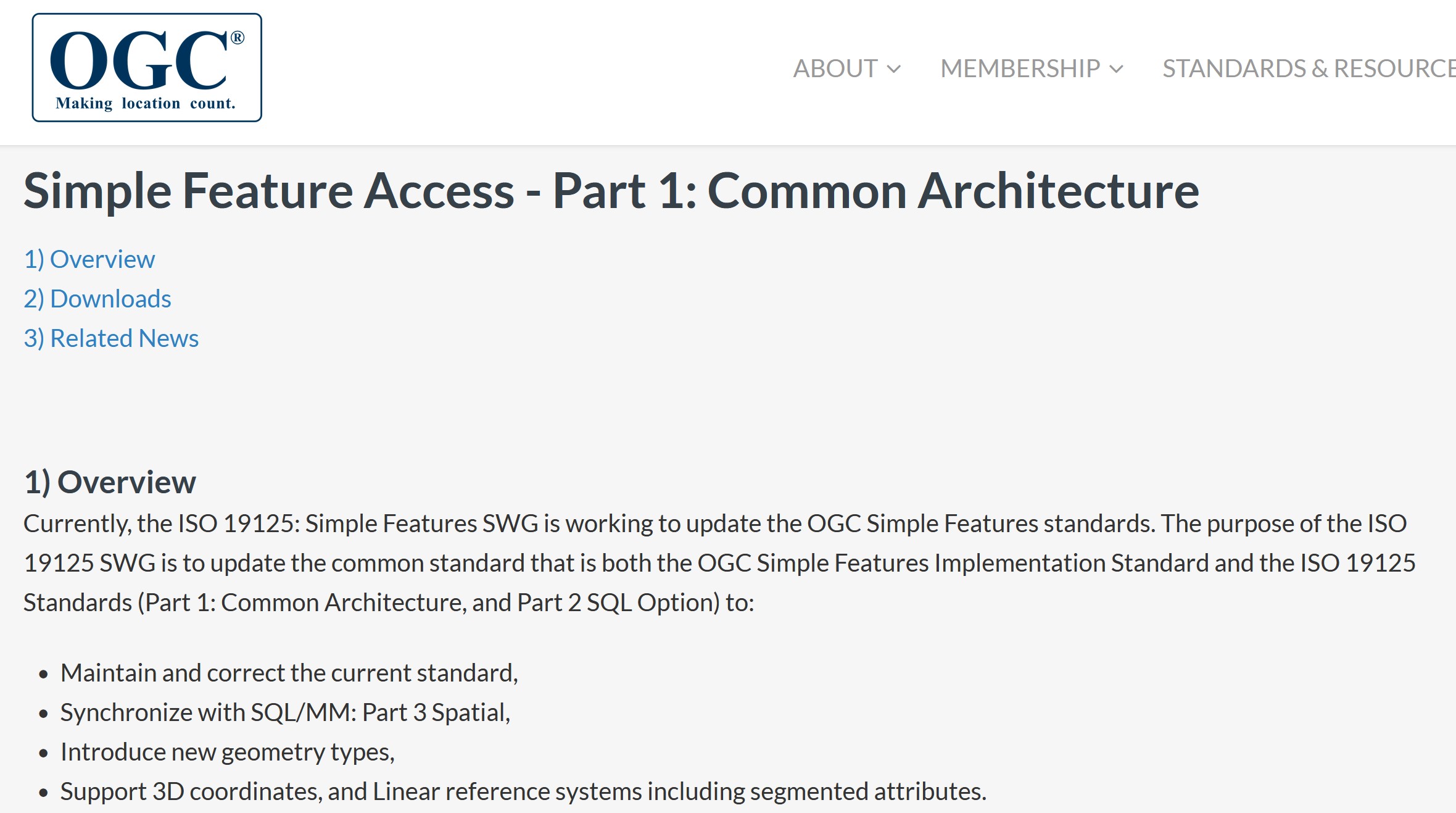The image size is (1456, 813).
Task: Expand the chevron next to MEMBERSHIP
Action: [x=1117, y=69]
